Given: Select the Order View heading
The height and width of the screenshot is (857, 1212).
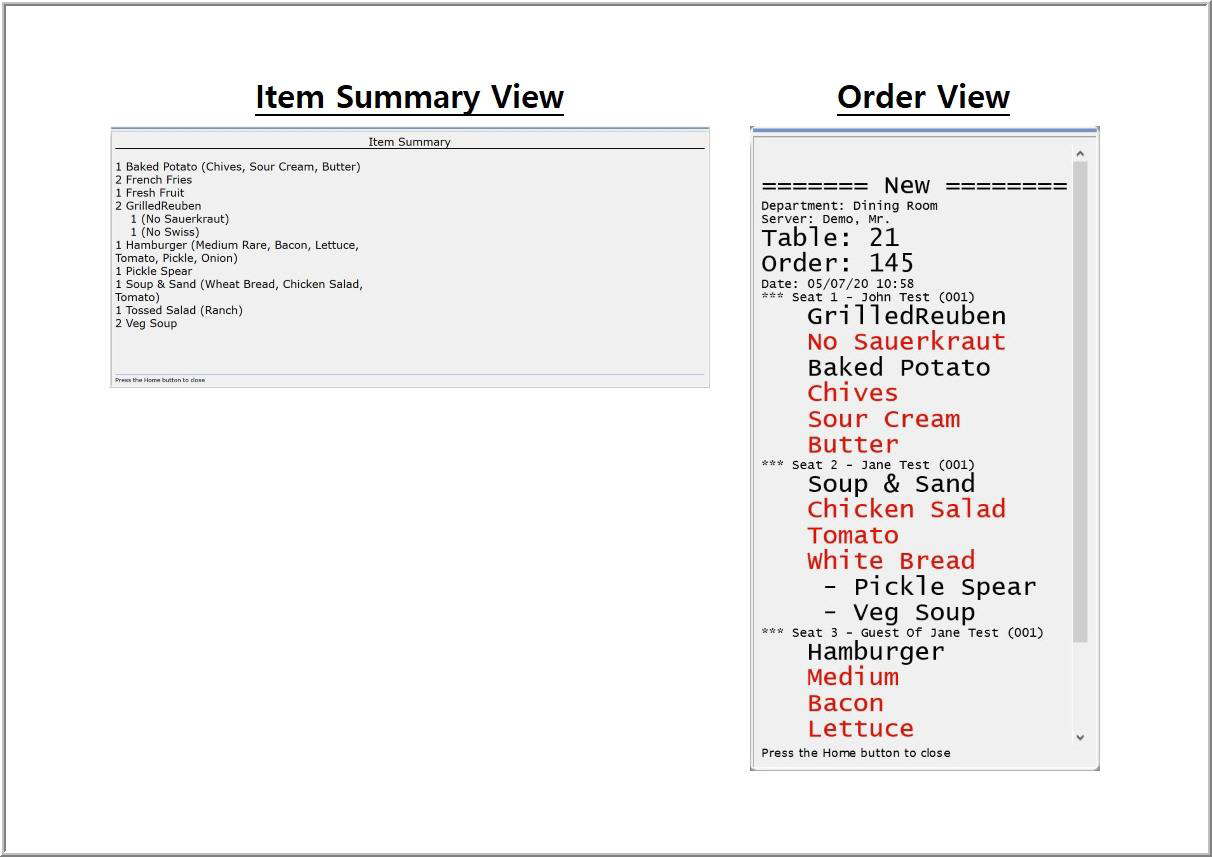Looking at the screenshot, I should click(923, 97).
